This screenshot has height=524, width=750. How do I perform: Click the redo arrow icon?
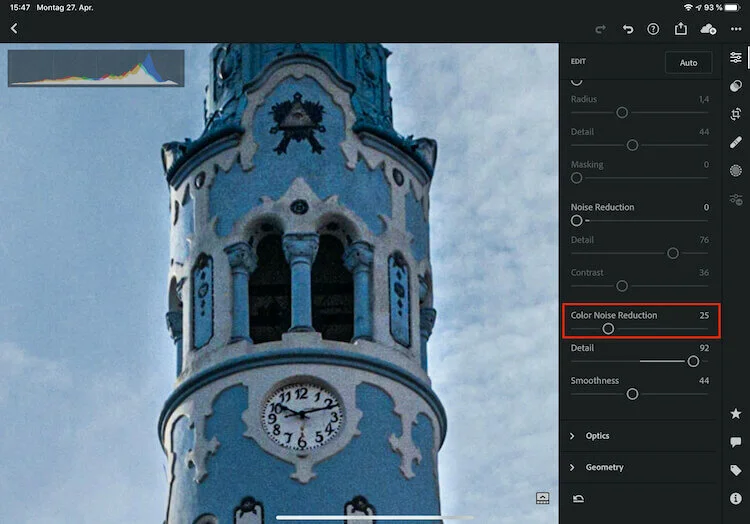(x=600, y=30)
